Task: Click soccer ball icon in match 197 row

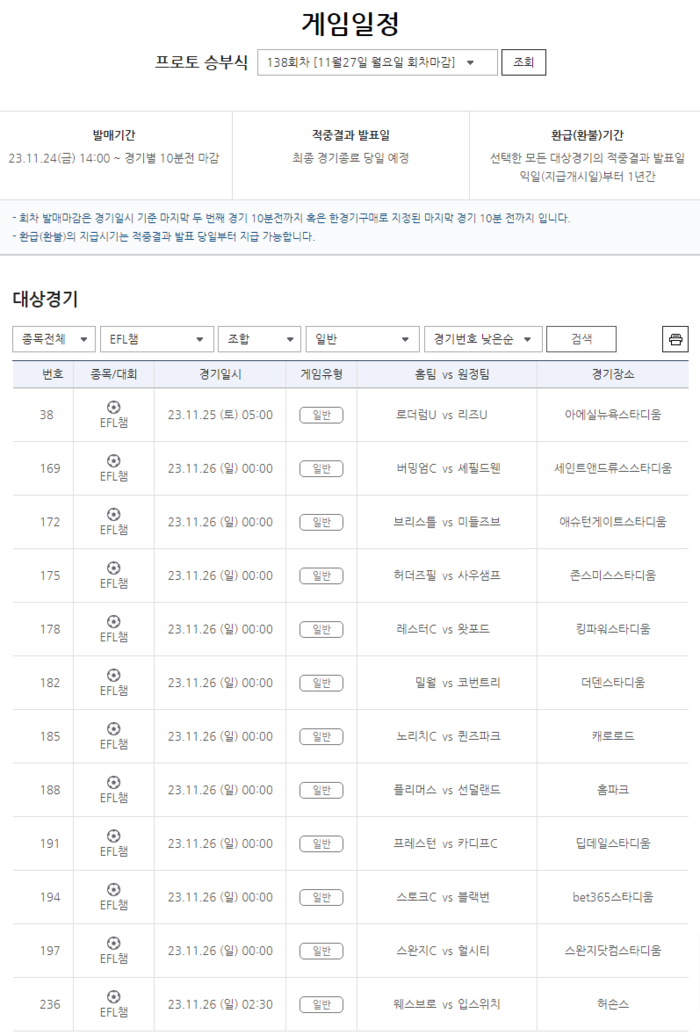Action: tap(113, 942)
